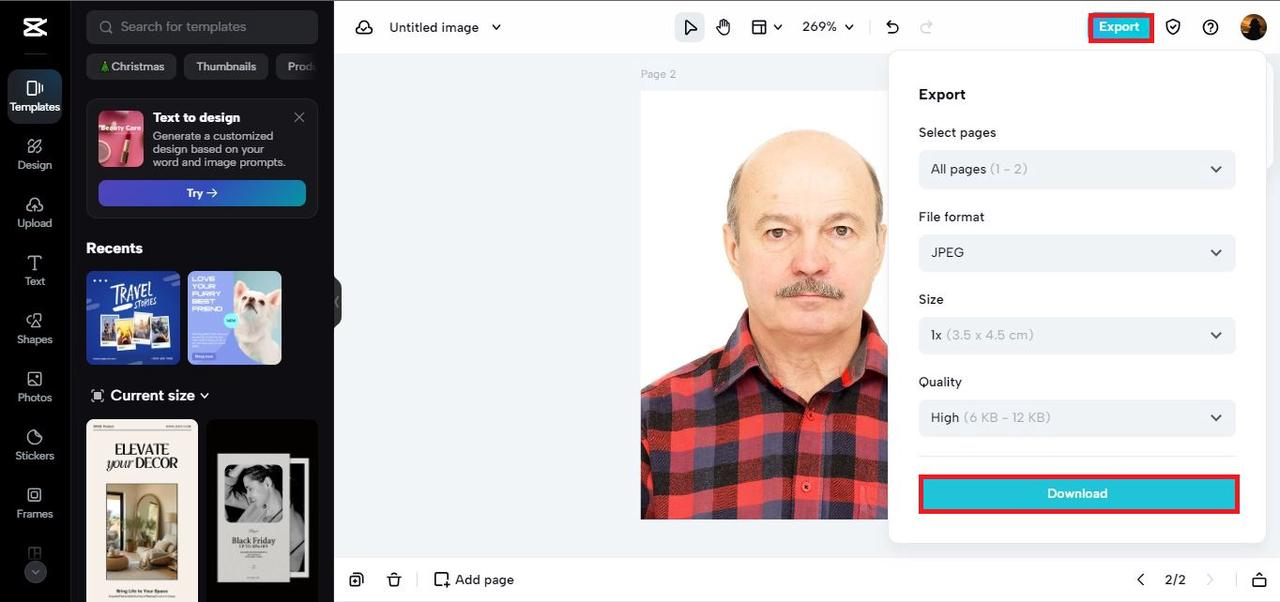Expand more sidebar tools with the down-arrow button
This screenshot has width=1280, height=602.
click(35, 573)
